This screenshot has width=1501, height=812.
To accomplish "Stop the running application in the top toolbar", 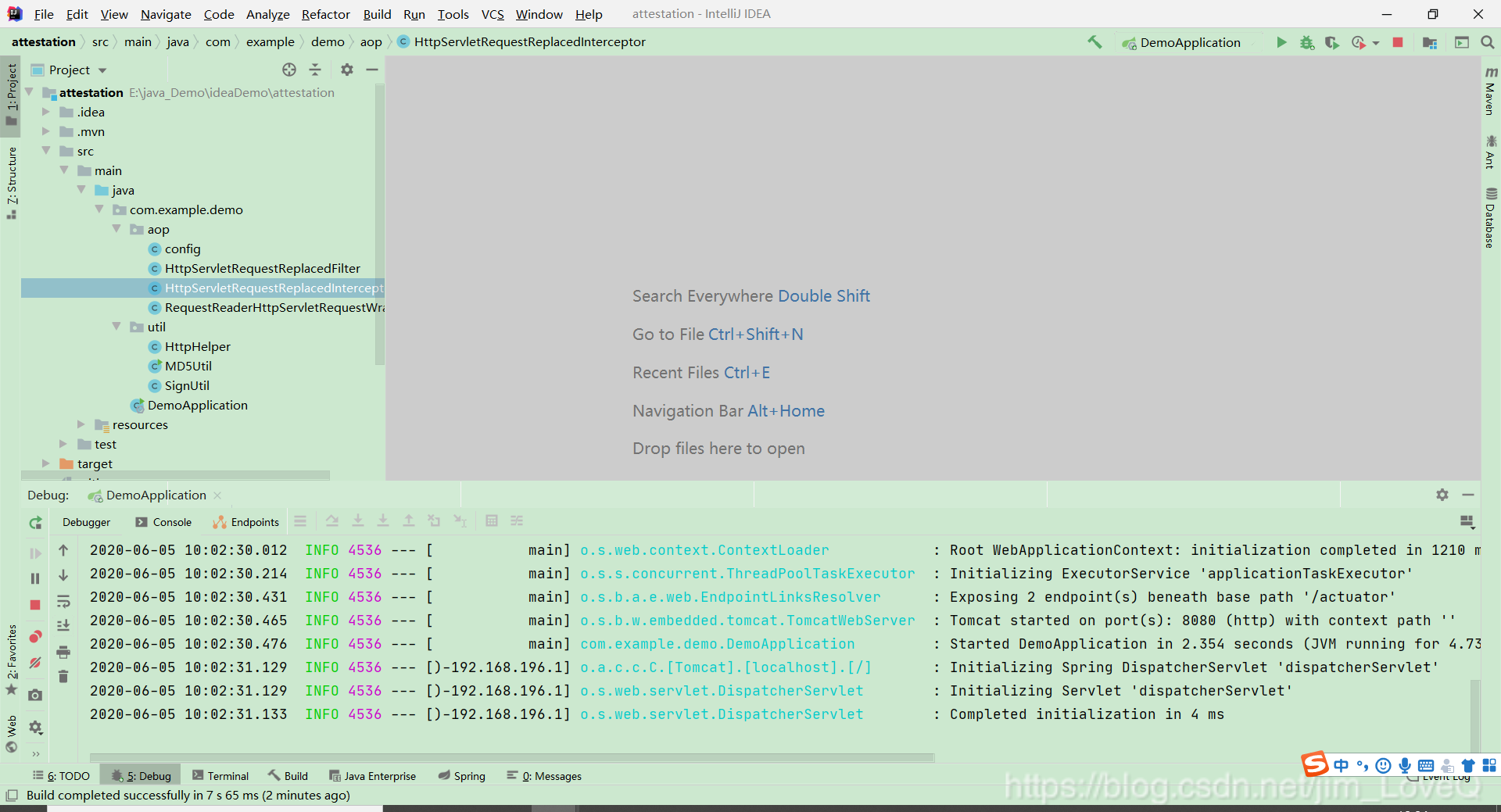I will tap(1398, 42).
